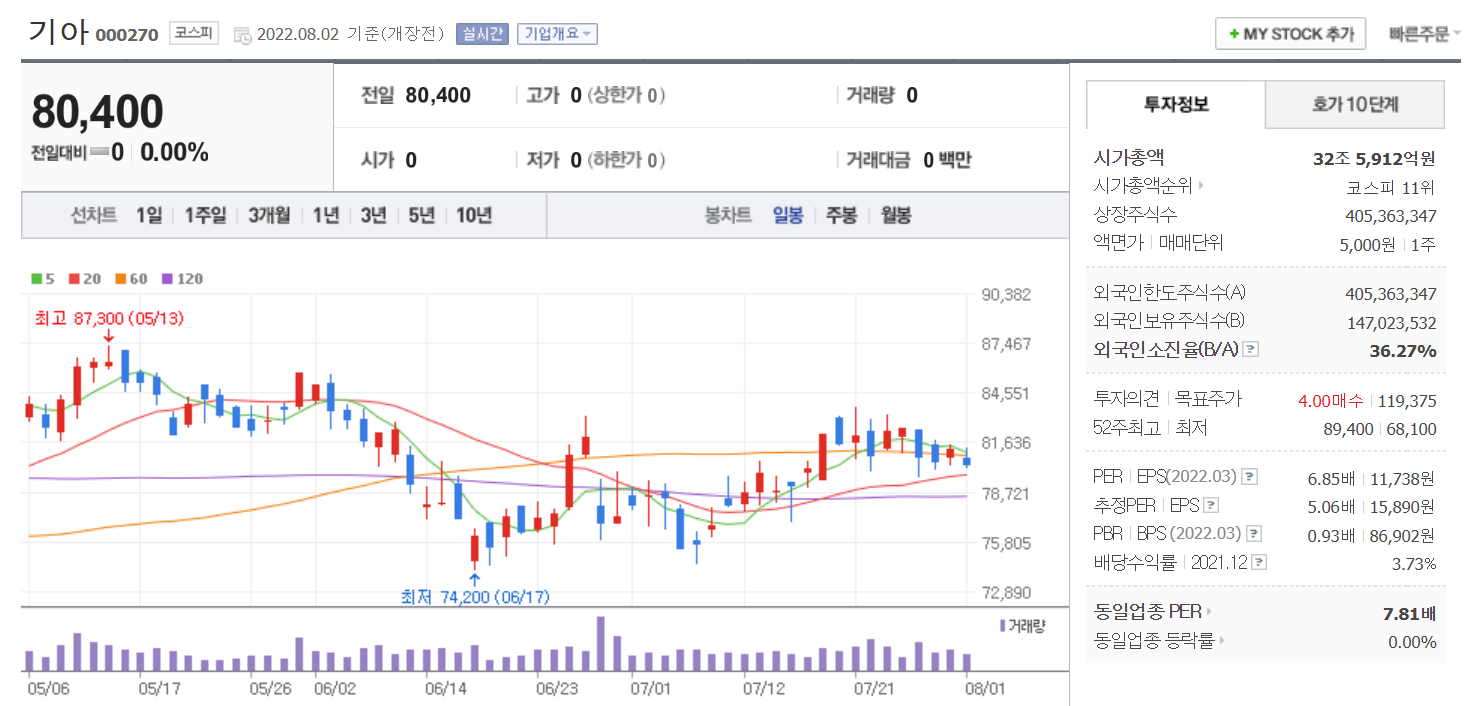Select the 5년 line chart period

click(x=421, y=215)
